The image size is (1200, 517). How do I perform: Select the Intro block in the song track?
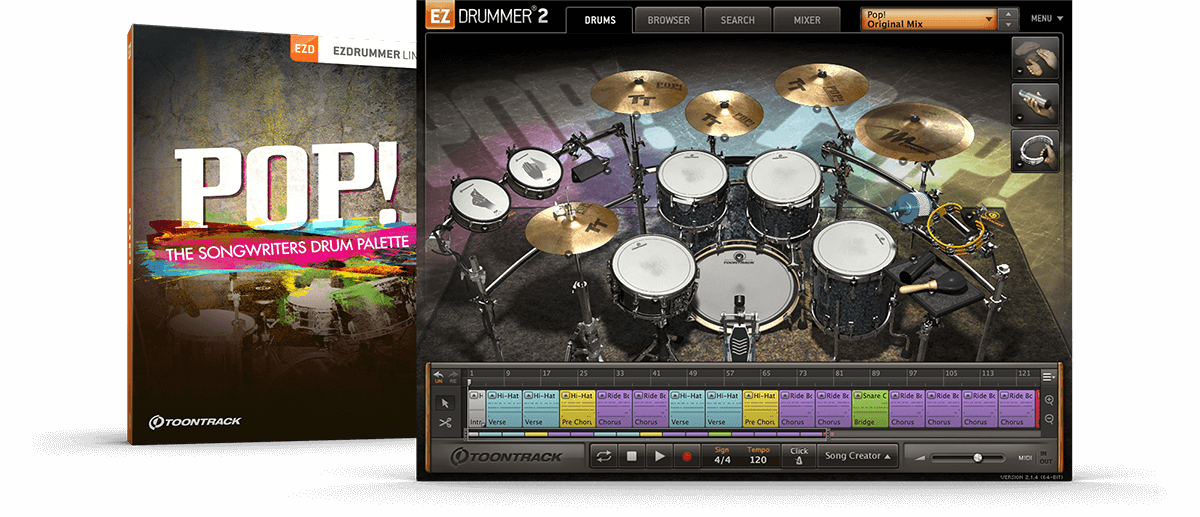click(475, 409)
